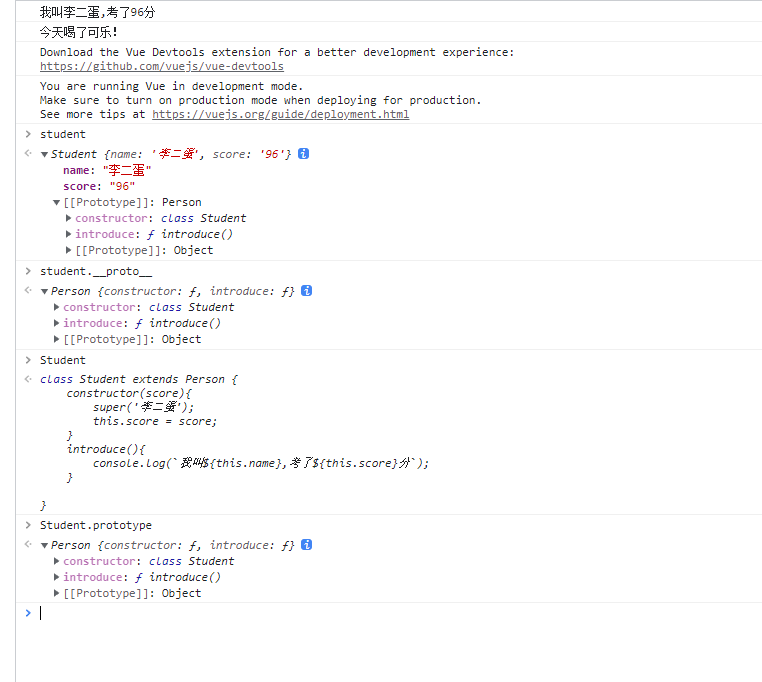Expand constructor under student.__proto__ result

coord(56,307)
